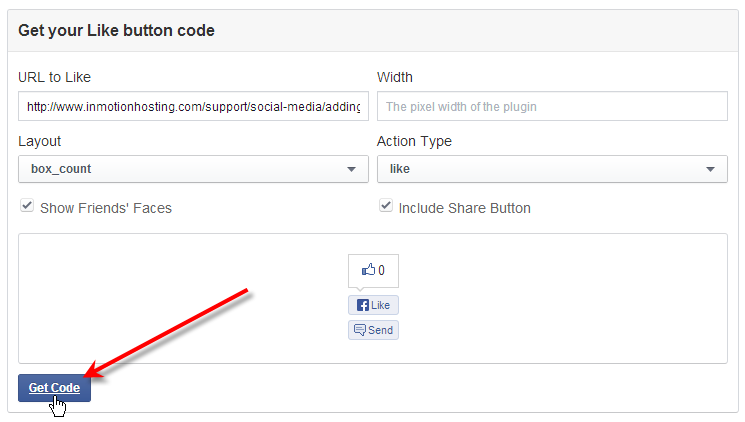Click the "Get your Like button code" heading
The image size is (745, 422).
[x=116, y=30]
